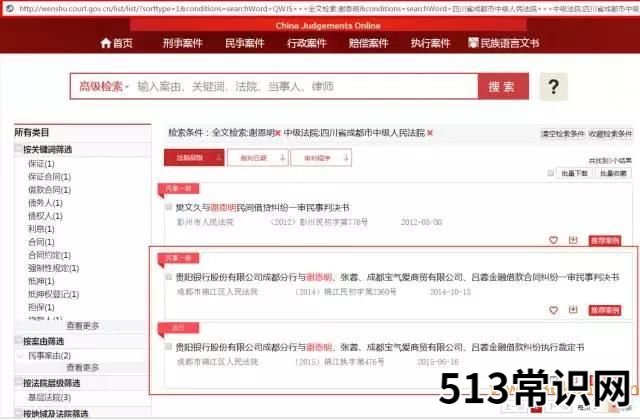640x419 pixels.
Task: Expand 查看更多 under keyword filters
Action: 82,325
